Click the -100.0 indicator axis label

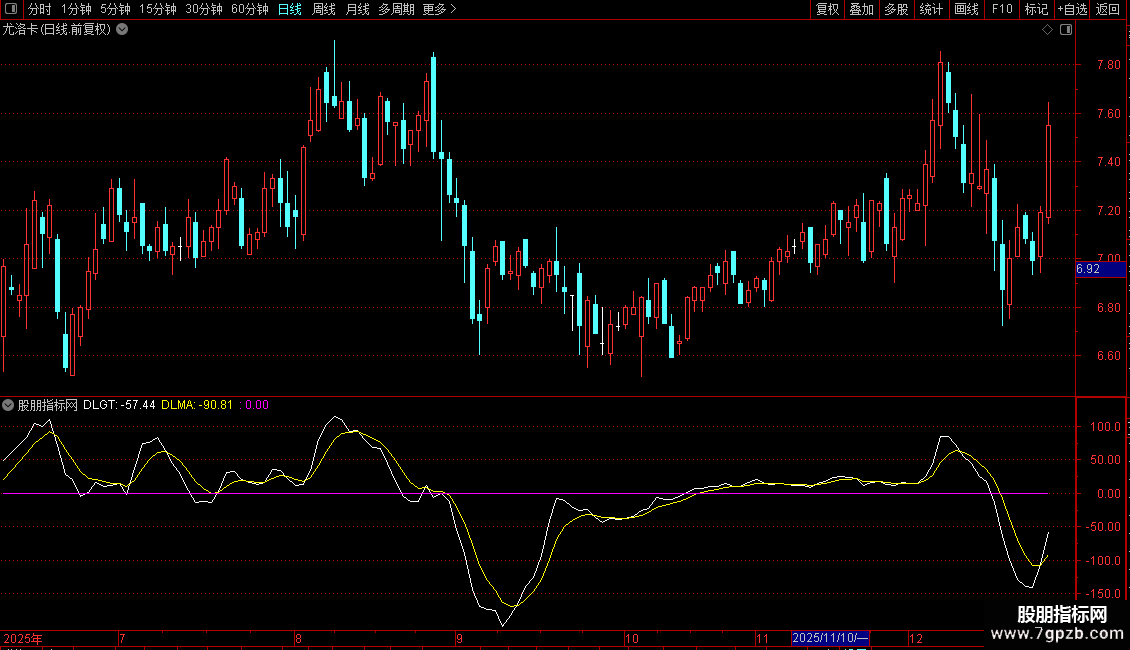[x=1103, y=561]
